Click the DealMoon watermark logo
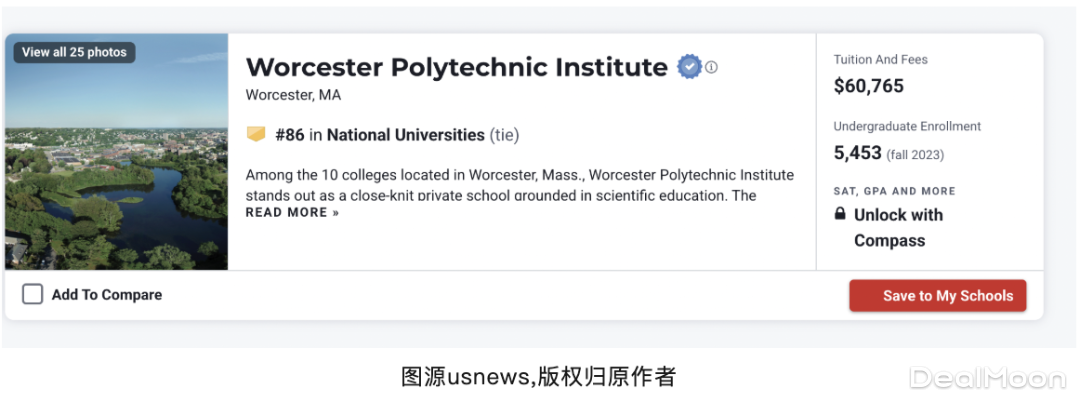 (x=986, y=378)
